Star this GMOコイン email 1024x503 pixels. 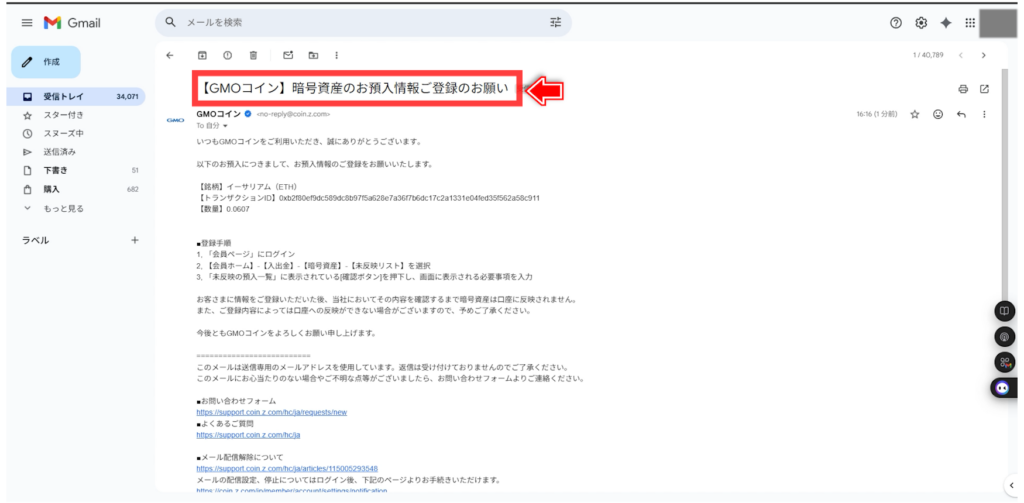[914, 115]
